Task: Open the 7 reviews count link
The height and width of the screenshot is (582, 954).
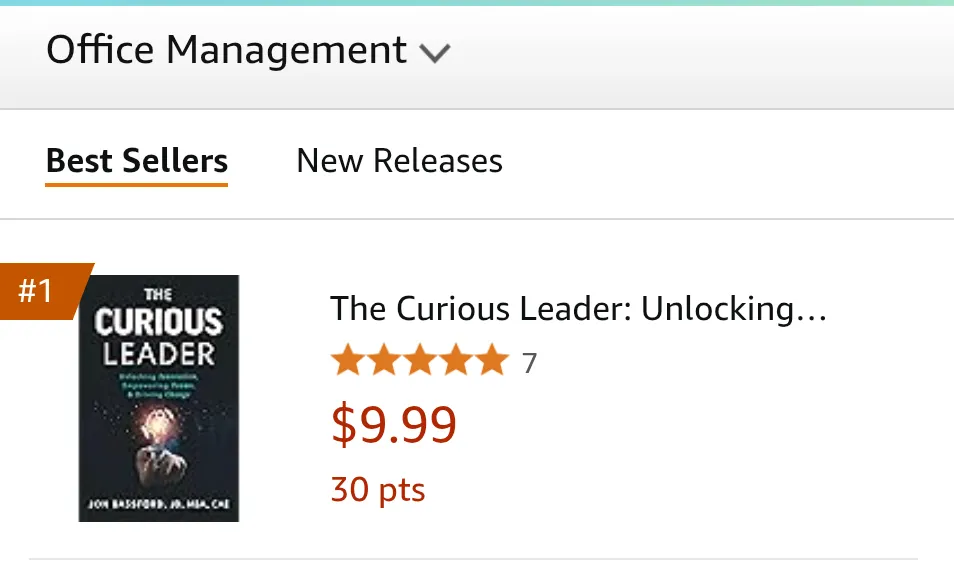Action: coord(529,363)
